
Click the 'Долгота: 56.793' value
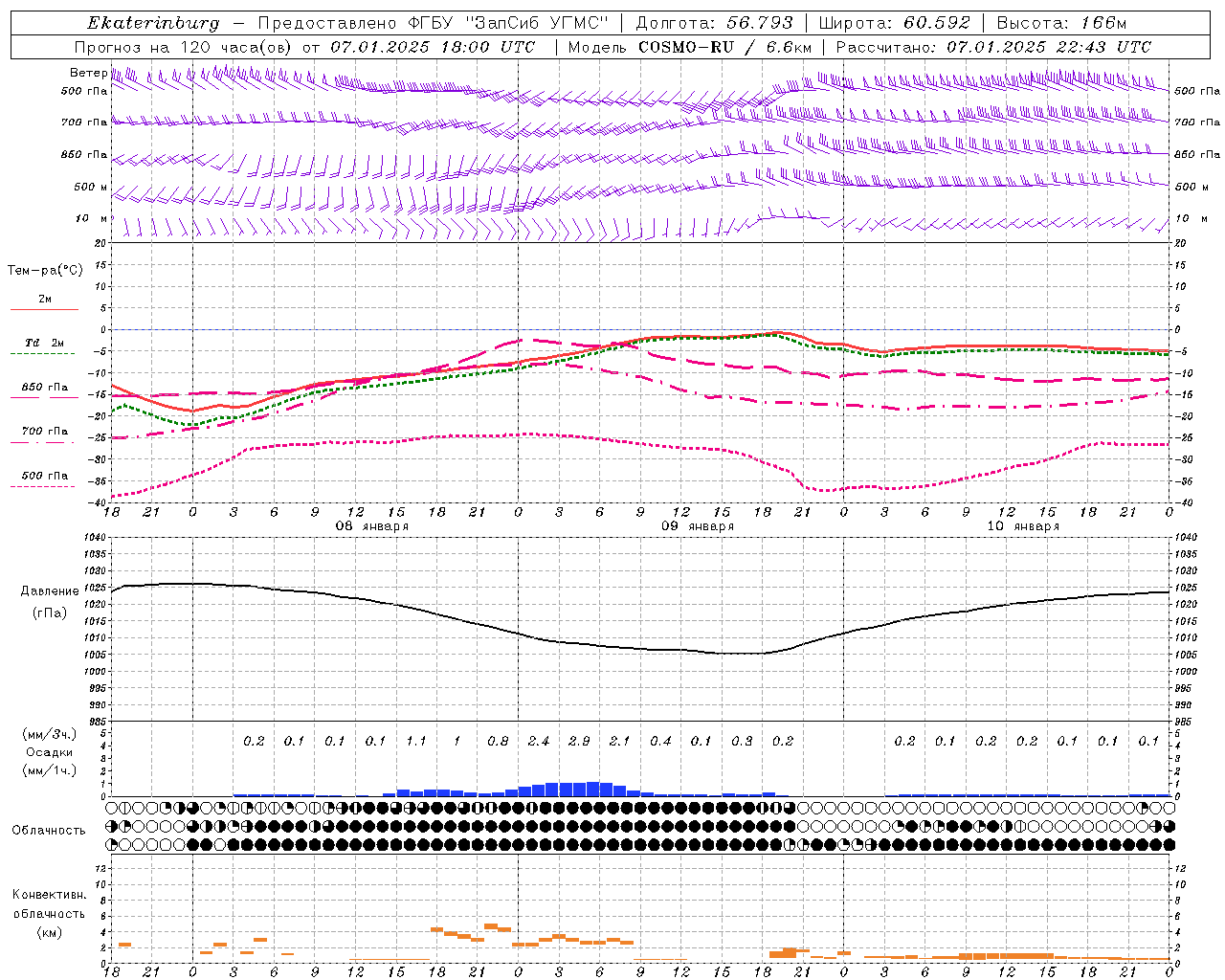(x=714, y=23)
